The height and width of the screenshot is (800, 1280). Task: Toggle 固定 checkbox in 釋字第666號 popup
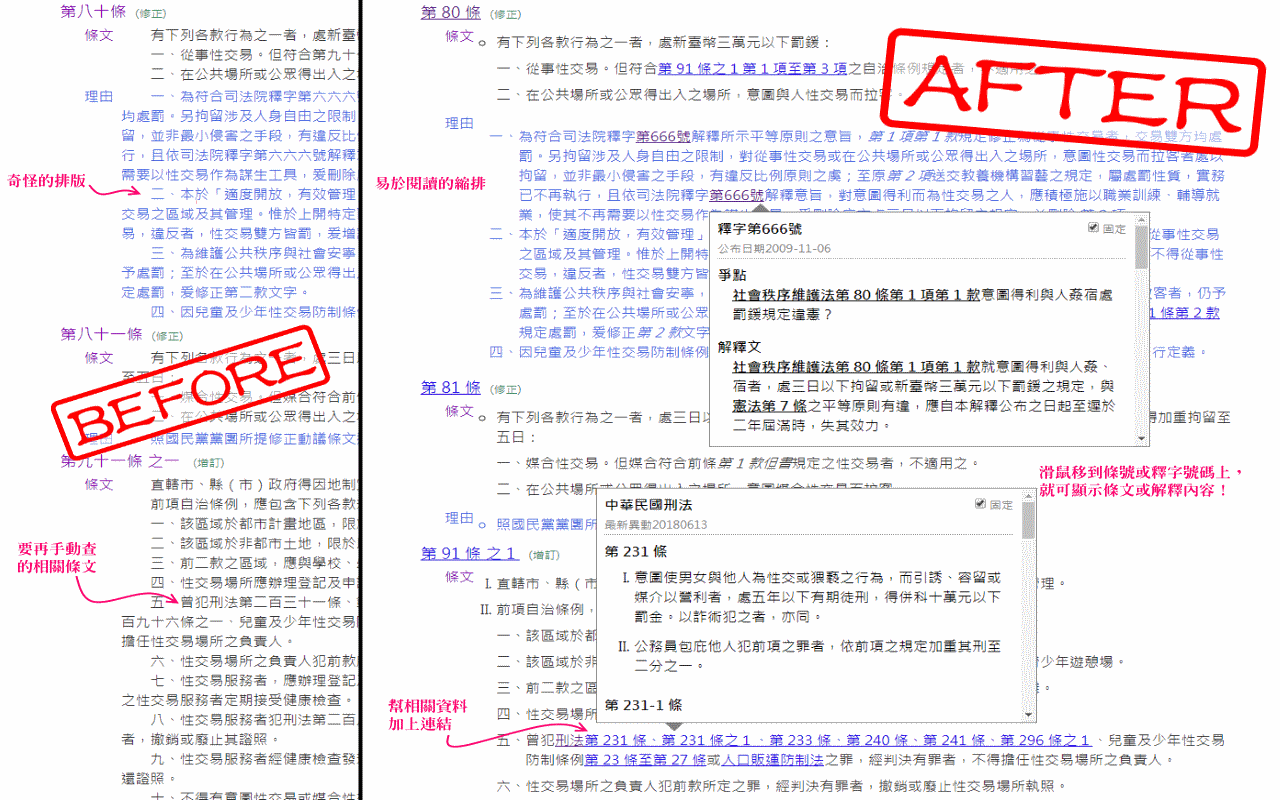pyautogui.click(x=1095, y=228)
